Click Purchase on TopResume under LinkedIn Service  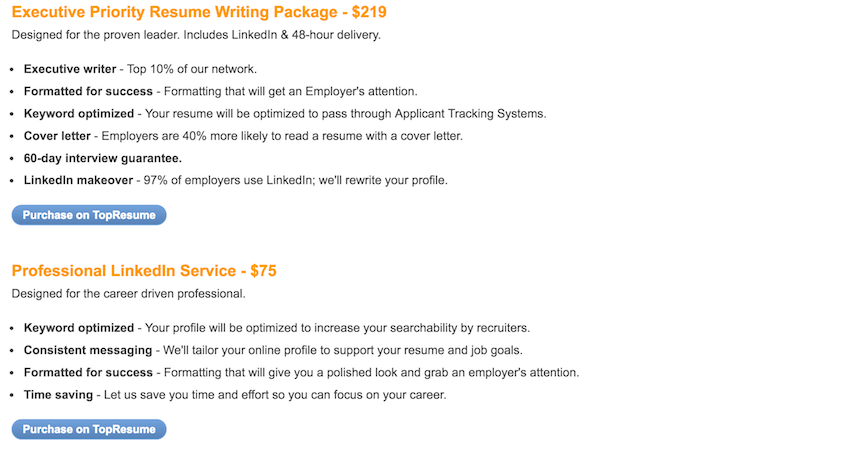coord(89,429)
